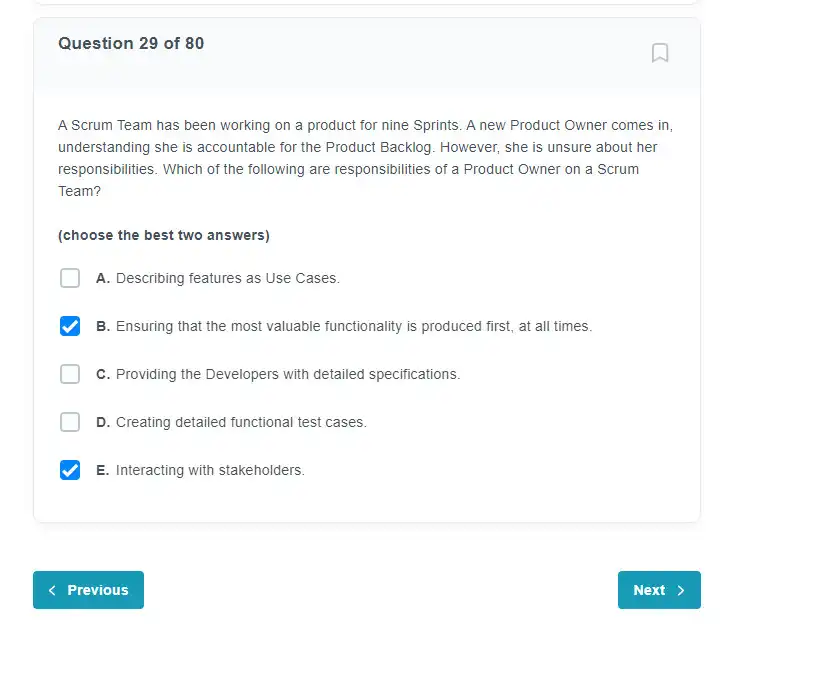This screenshot has height=673, width=833.
Task: Click the bold letter 'E.' option marker
Action: point(103,471)
